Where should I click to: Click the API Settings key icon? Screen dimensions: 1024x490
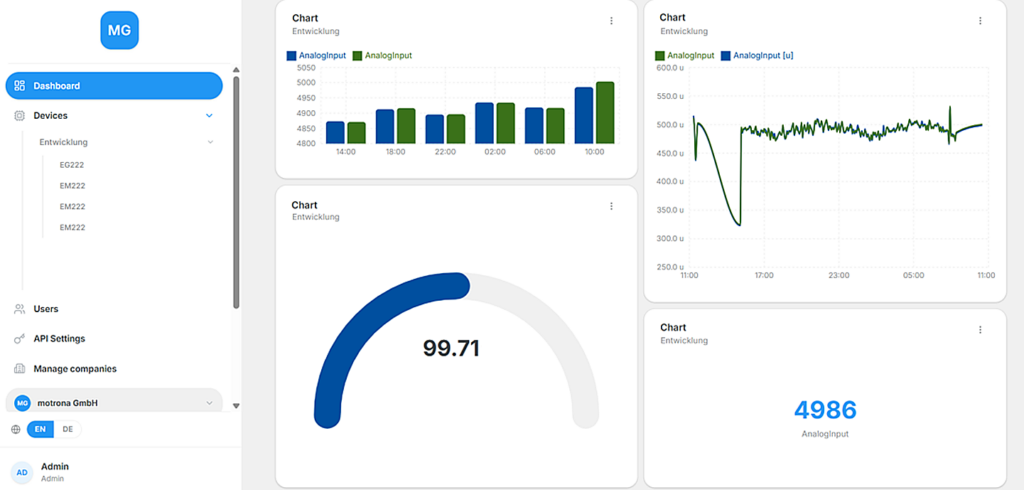tap(20, 339)
